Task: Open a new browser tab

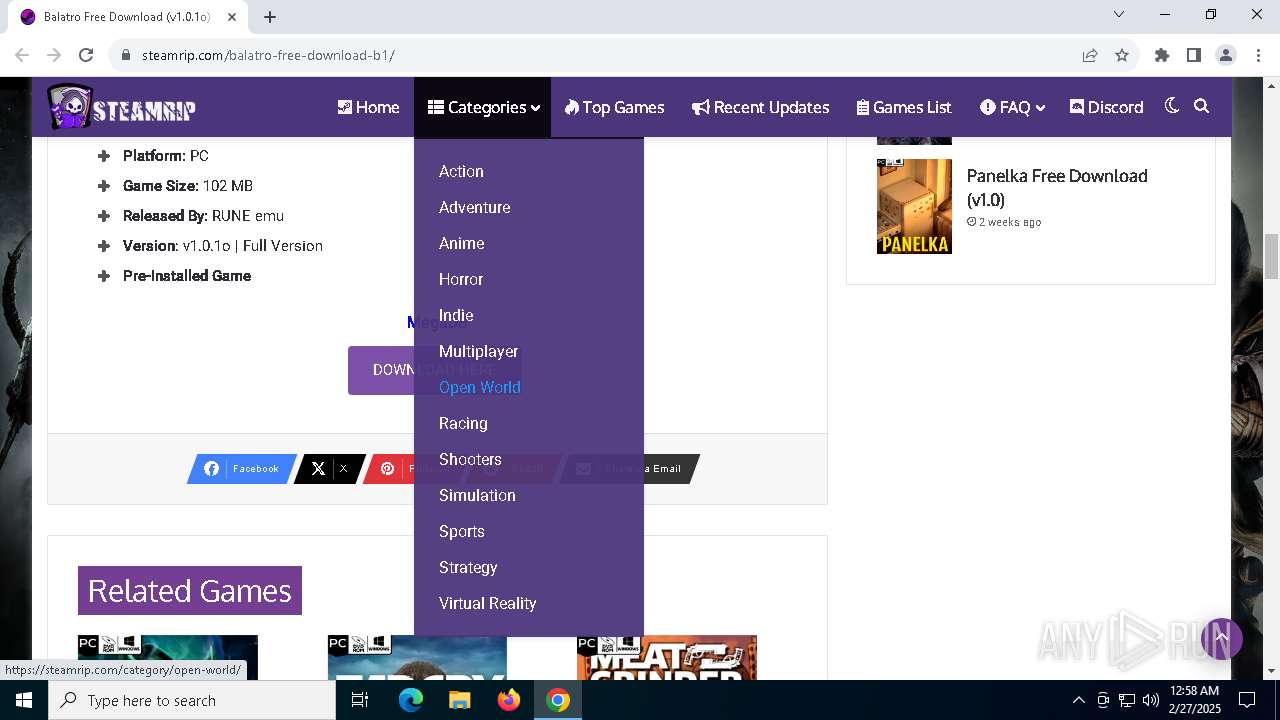Action: click(270, 16)
